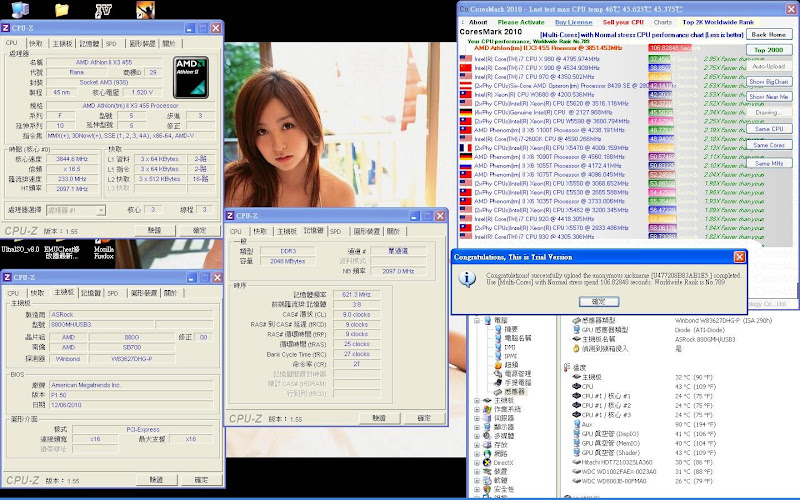Expand the 存放 storage tree node

tap(477, 445)
